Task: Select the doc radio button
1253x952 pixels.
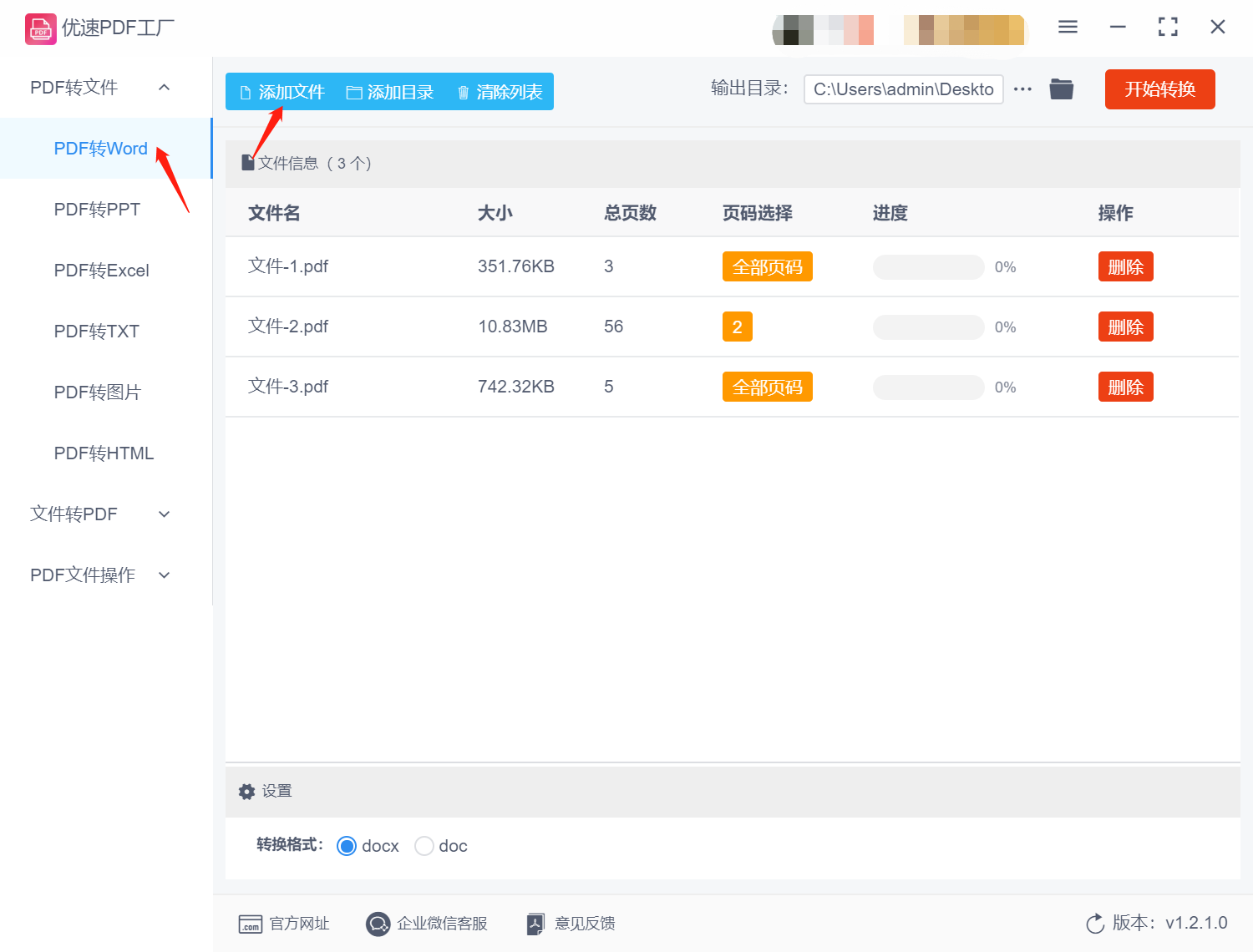Action: point(424,846)
